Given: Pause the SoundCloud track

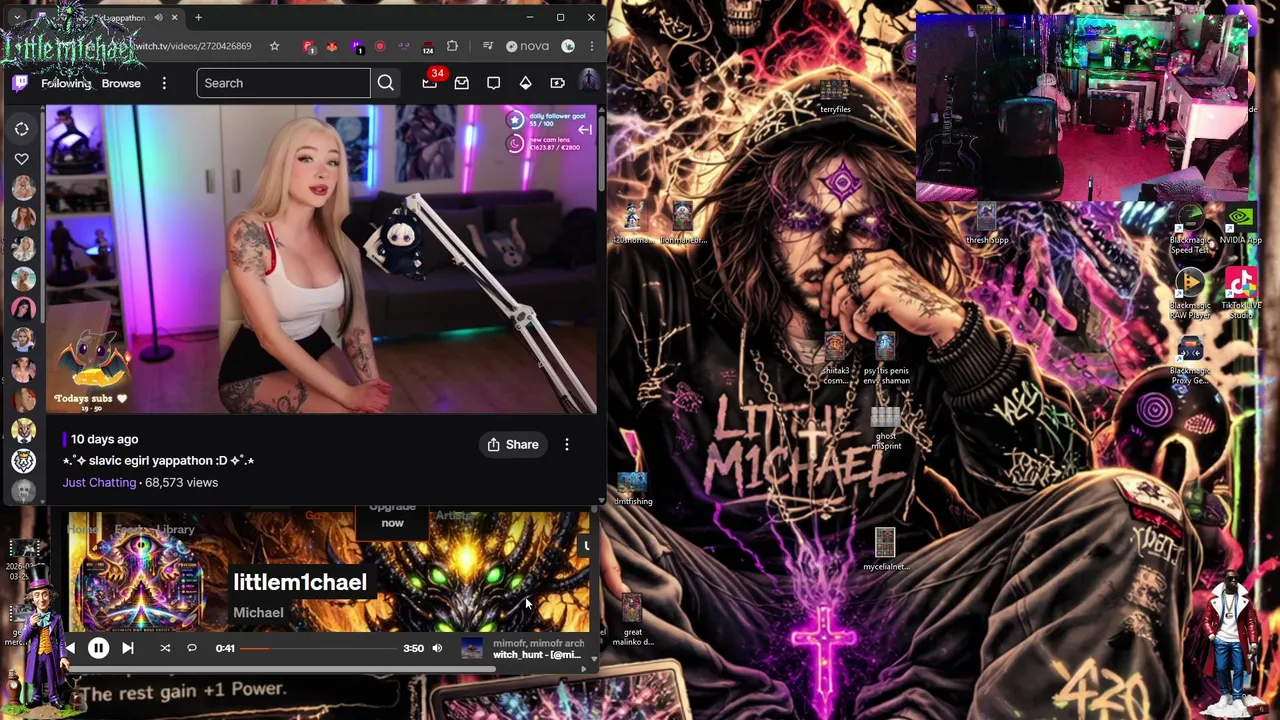Looking at the screenshot, I should [98, 648].
